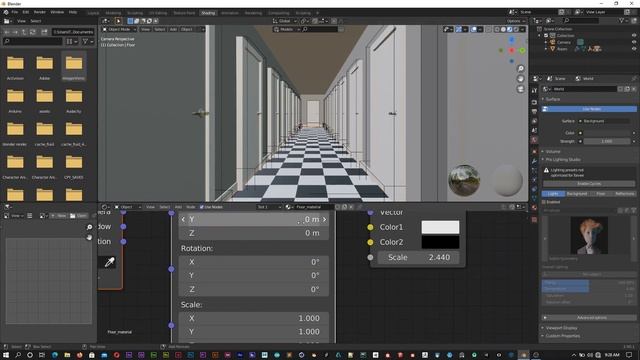Switch to the Shading workspace tab
Screen dimensions: 640x360
tap(208, 13)
